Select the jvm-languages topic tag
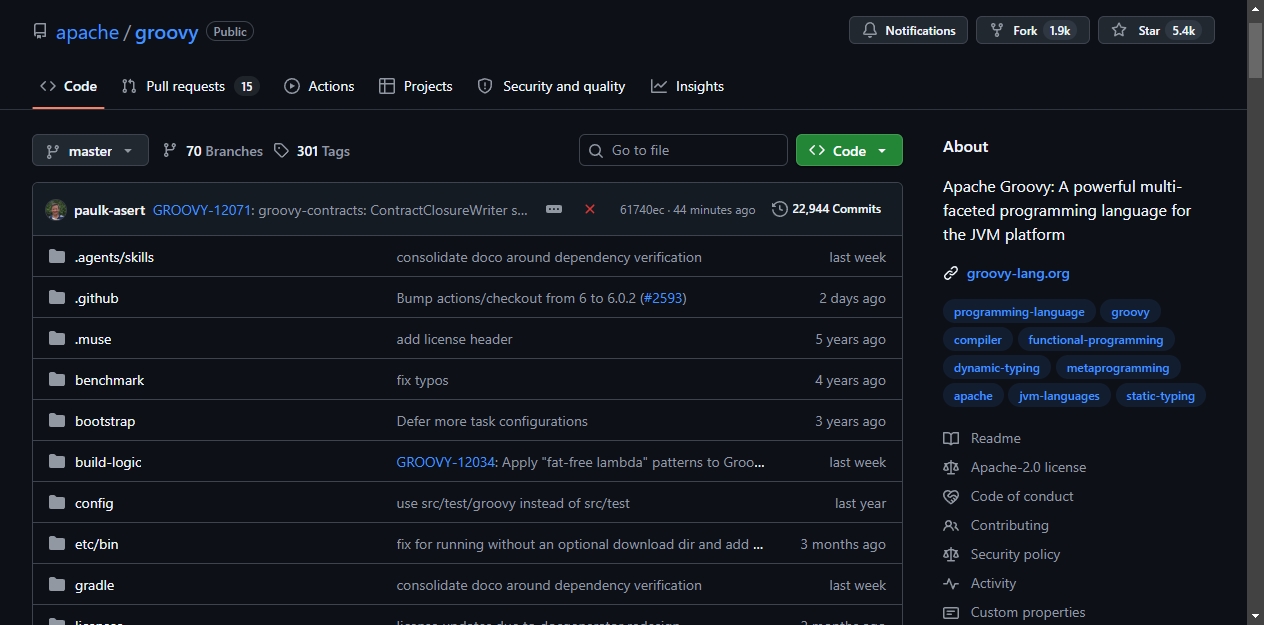 pos(1059,396)
